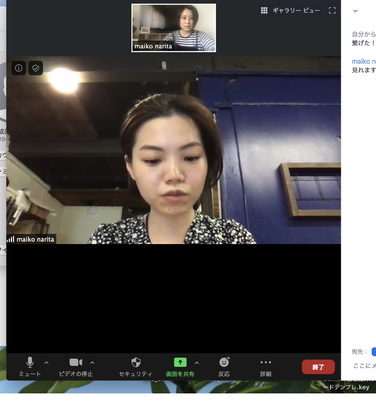Show meeting info circle icon

tap(19, 68)
